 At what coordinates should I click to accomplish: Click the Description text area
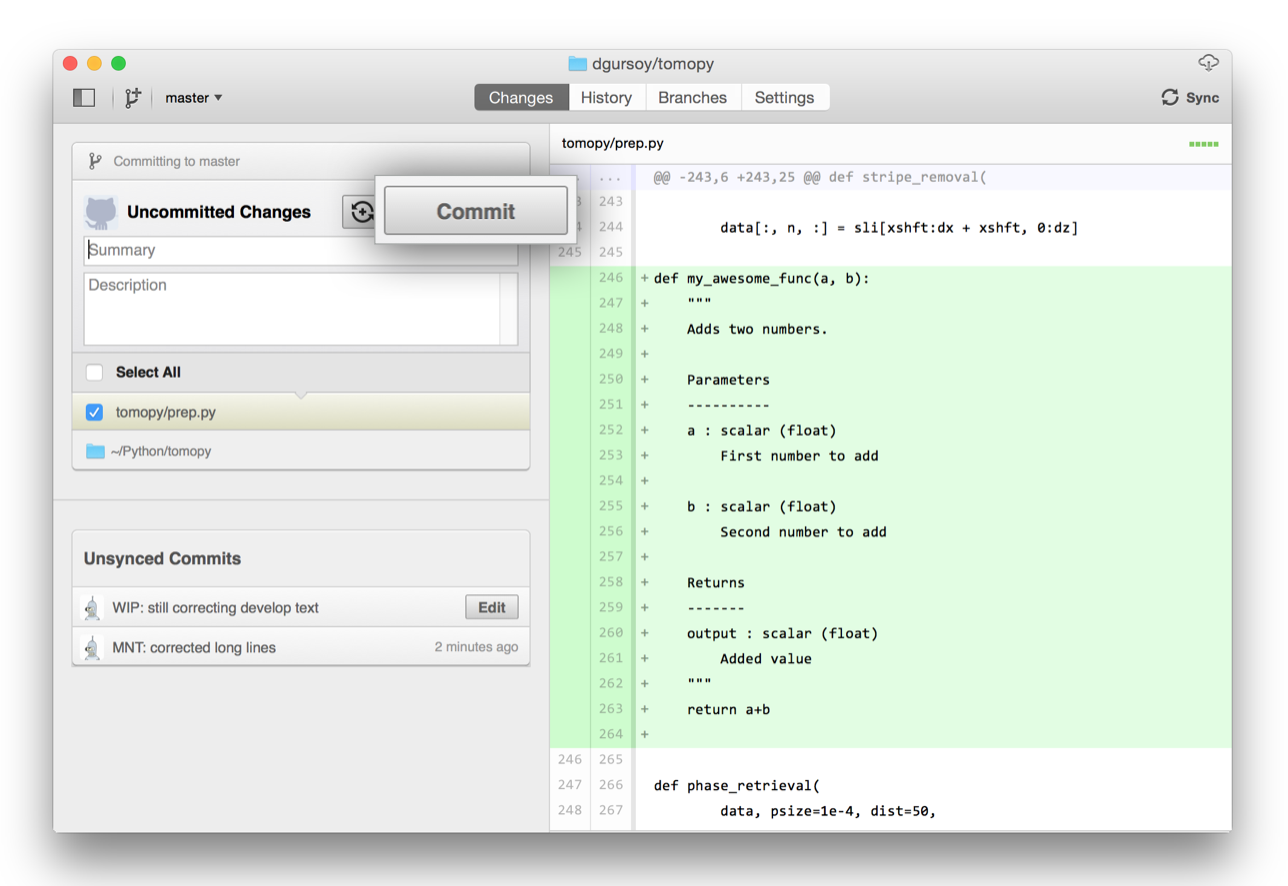coord(290,308)
